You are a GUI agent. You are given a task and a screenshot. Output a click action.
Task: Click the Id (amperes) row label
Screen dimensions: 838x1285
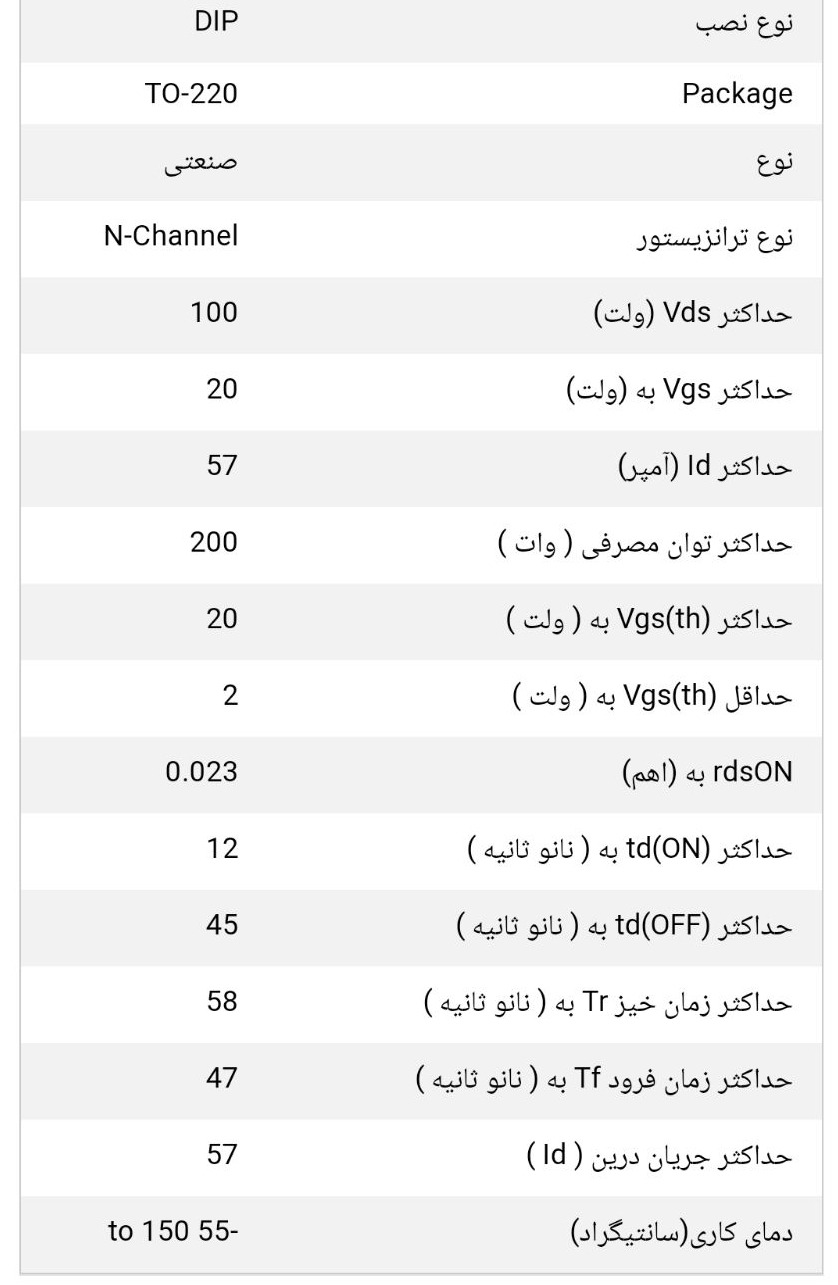pos(705,467)
